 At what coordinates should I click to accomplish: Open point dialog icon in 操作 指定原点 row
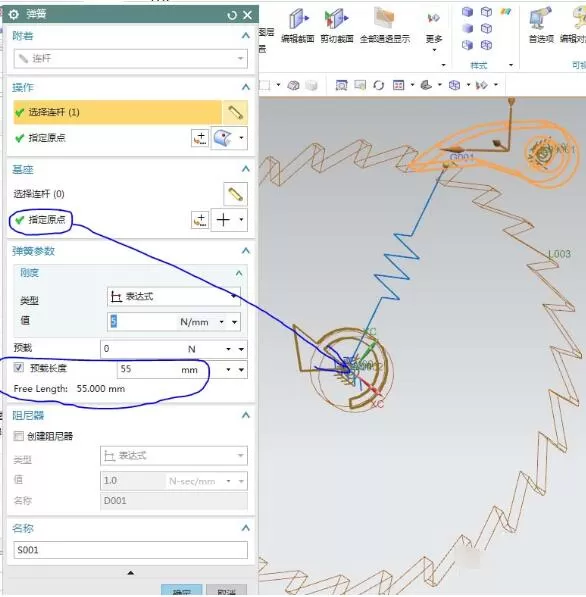200,138
